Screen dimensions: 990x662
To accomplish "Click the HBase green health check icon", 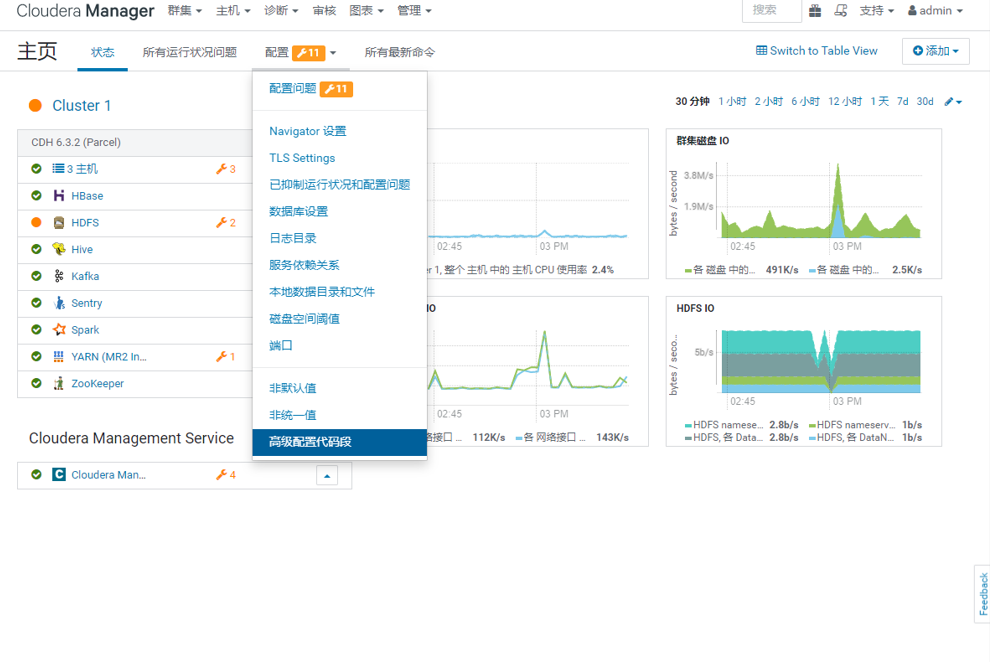I will coord(37,196).
